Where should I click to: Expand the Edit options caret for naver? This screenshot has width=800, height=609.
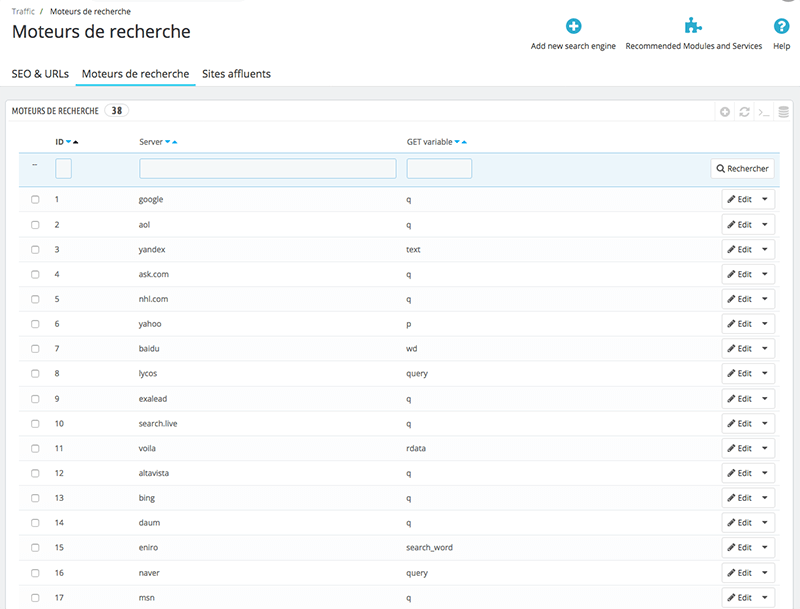pyautogui.click(x=765, y=573)
